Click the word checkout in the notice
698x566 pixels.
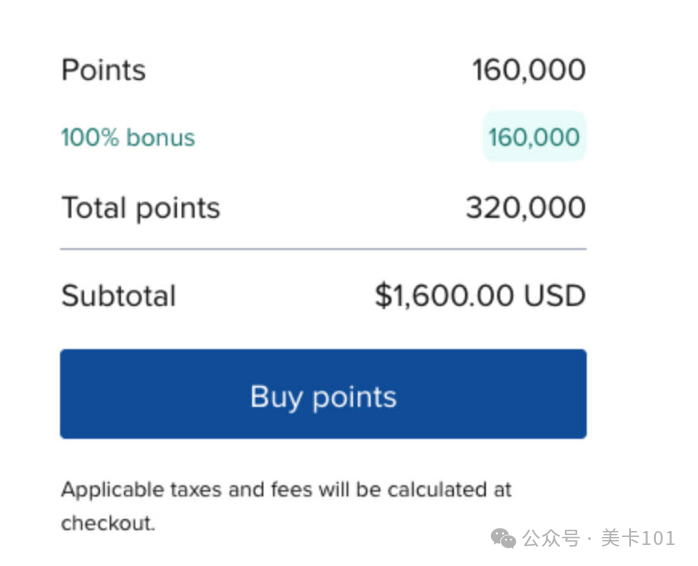106,522
